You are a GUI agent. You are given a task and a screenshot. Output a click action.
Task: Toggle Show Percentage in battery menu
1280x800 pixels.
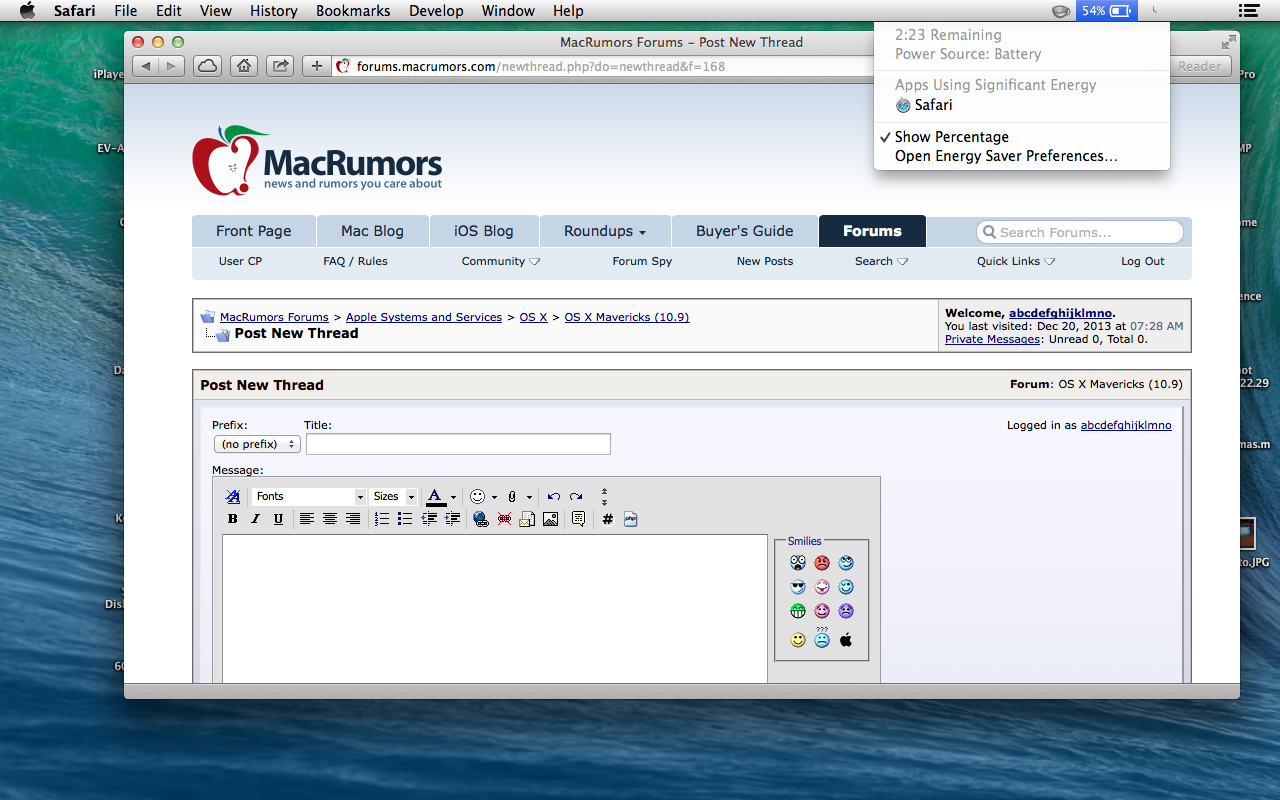click(951, 137)
